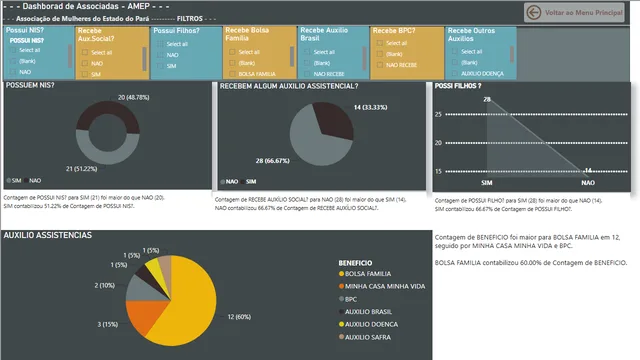Click the scrollbar in Recebe Bolsa Familia filter
The height and width of the screenshot is (360, 640).
tap(292, 56)
